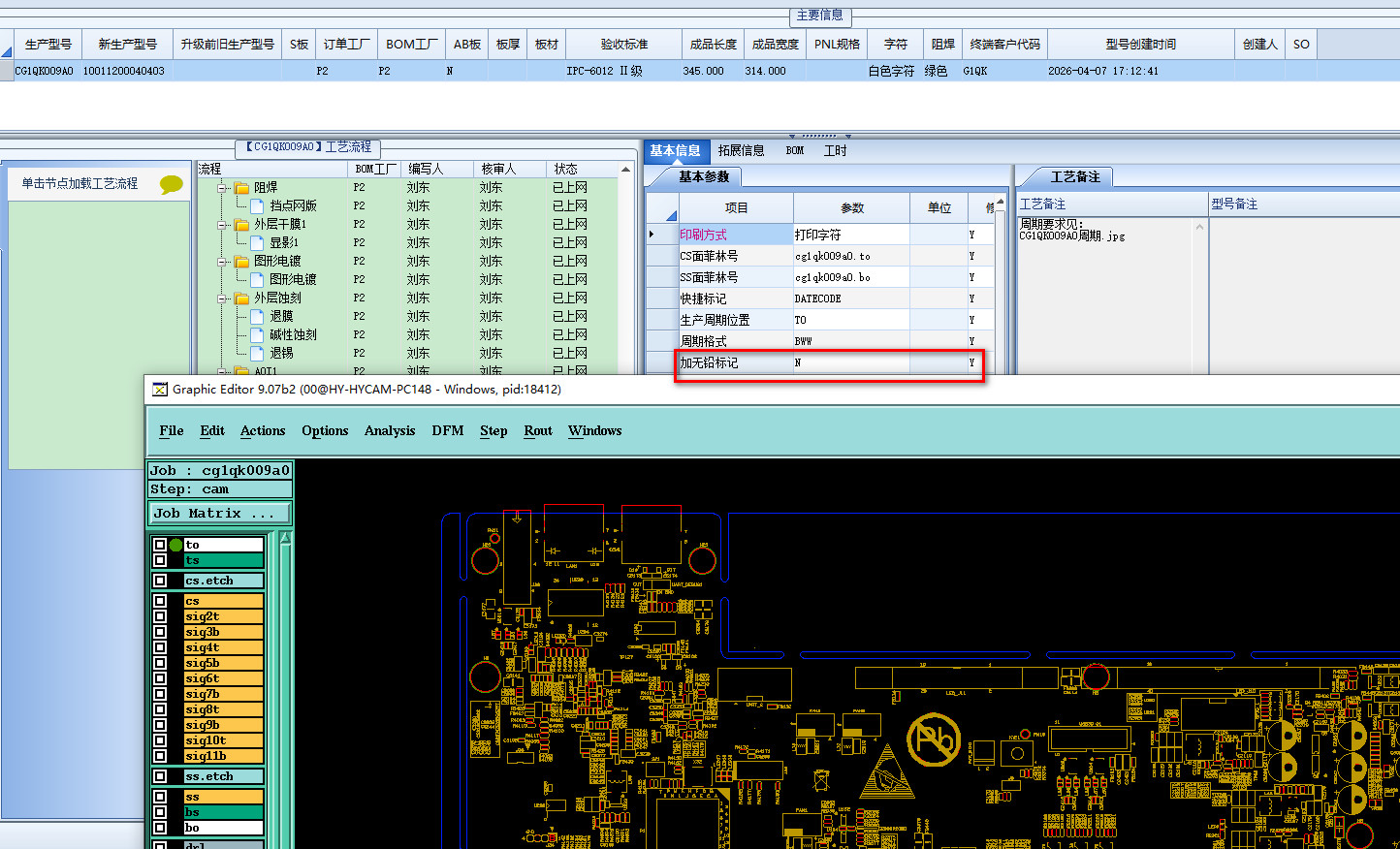Click the 加无铅标记 parameter value cell
Screen dimensions: 1400x849
850,363
